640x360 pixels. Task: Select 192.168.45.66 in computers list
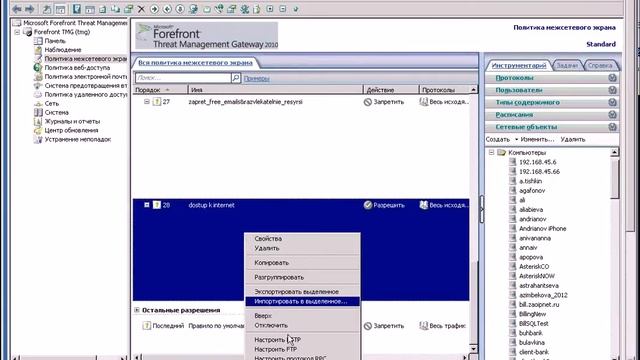click(539, 171)
